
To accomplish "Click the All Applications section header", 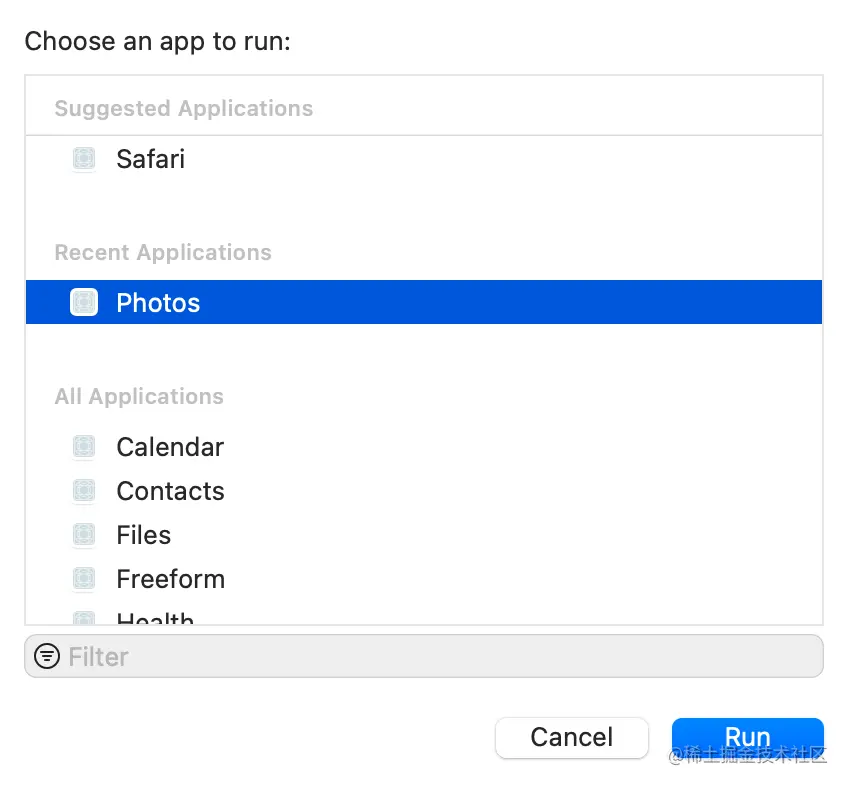I will click(139, 397).
